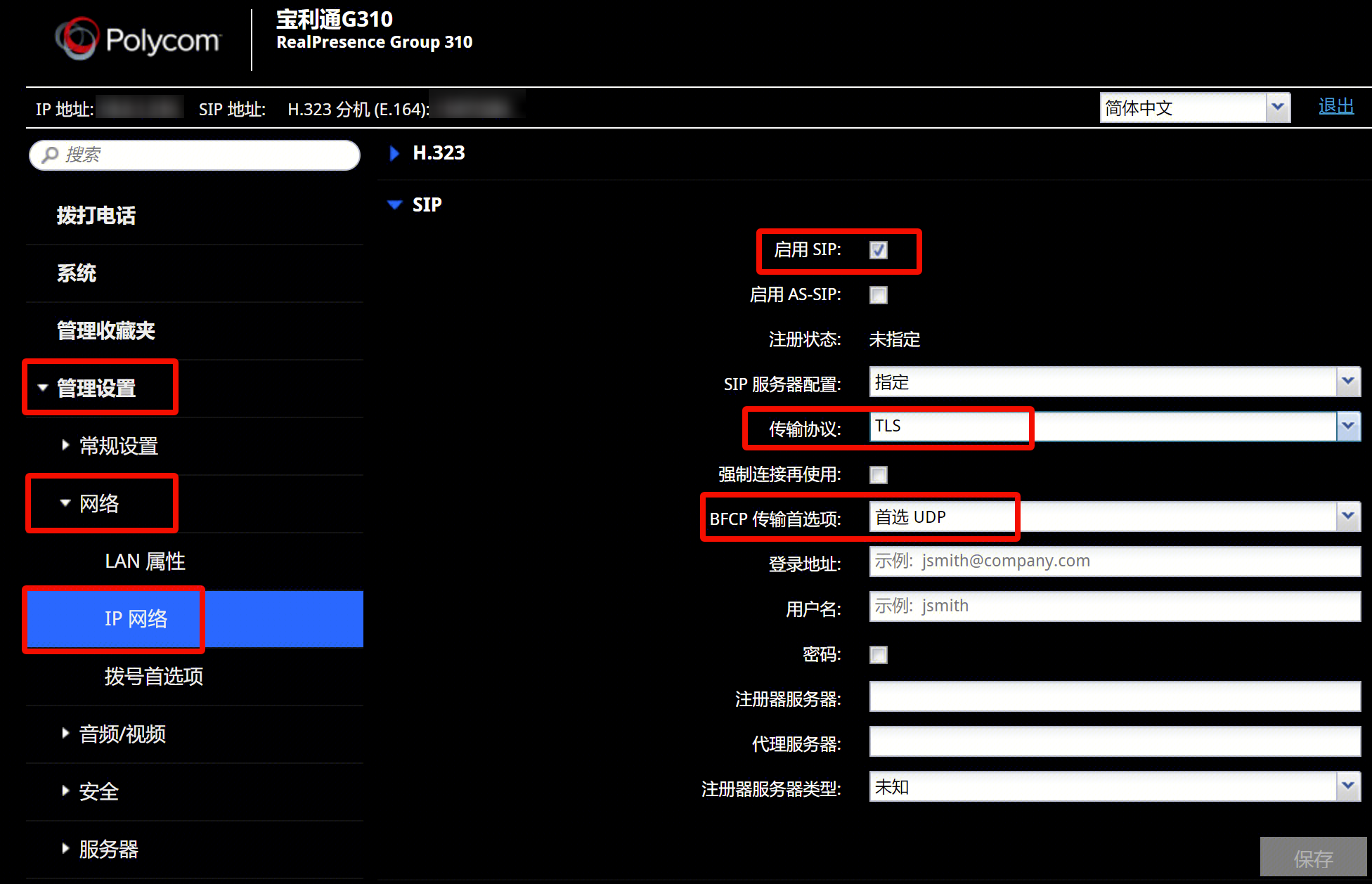This screenshot has height=884, width=1372.
Task: Click the IP 地址 label
Action: click(65, 109)
